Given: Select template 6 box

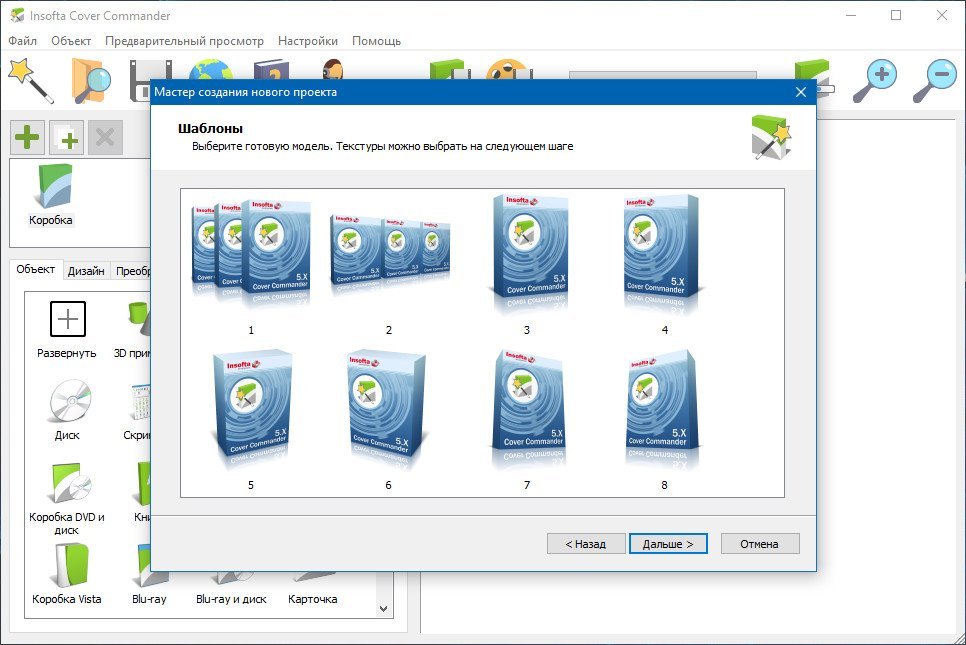Looking at the screenshot, I should [x=389, y=420].
